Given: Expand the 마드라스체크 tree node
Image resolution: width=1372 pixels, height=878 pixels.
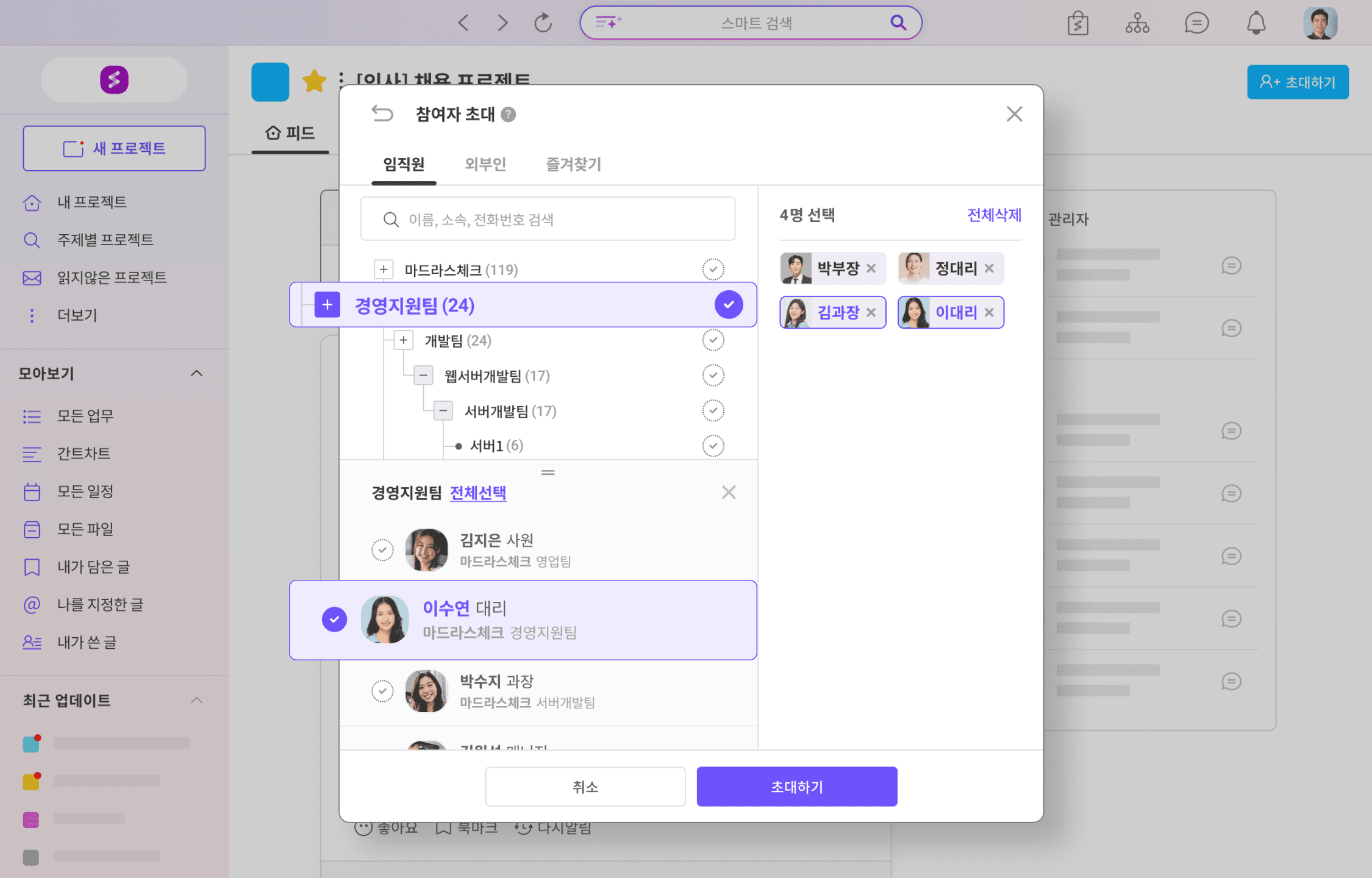Looking at the screenshot, I should click(x=383, y=269).
